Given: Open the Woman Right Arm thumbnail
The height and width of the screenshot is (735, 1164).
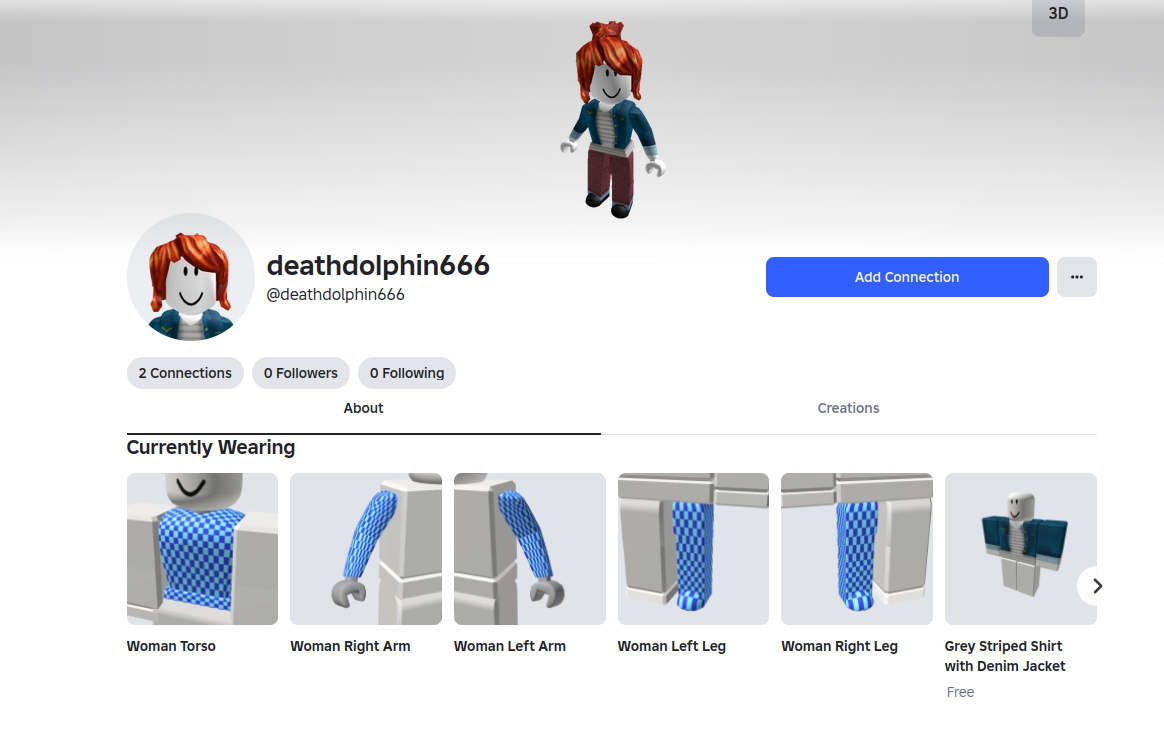Looking at the screenshot, I should pyautogui.click(x=365, y=549).
